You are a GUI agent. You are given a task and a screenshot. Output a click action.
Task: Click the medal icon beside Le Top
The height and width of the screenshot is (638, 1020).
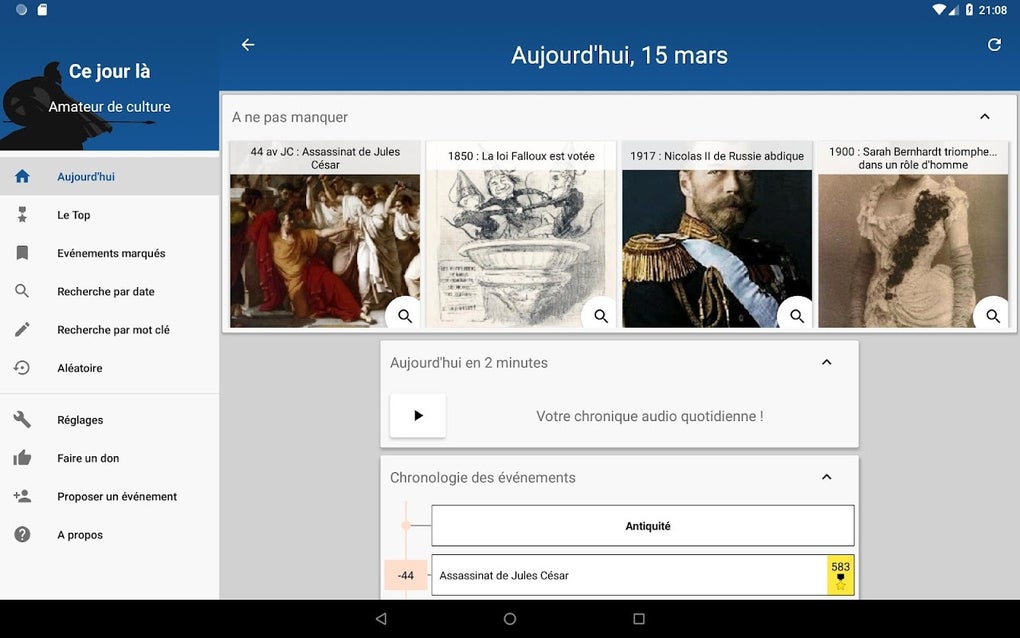coord(22,215)
